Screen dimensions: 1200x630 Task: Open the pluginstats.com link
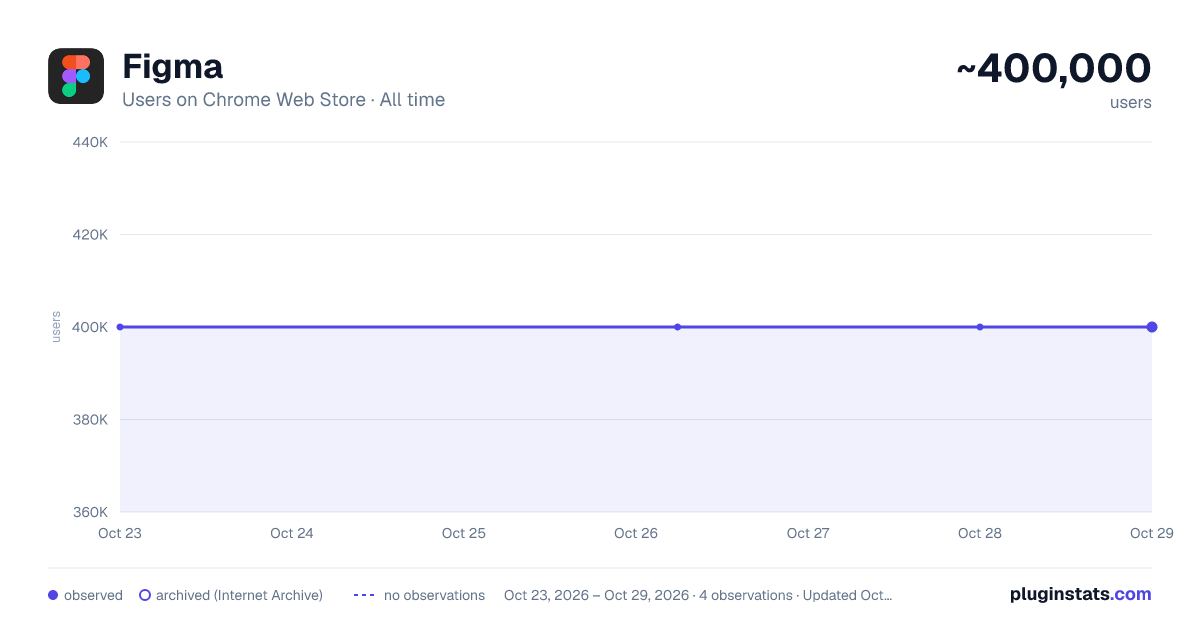(1080, 594)
